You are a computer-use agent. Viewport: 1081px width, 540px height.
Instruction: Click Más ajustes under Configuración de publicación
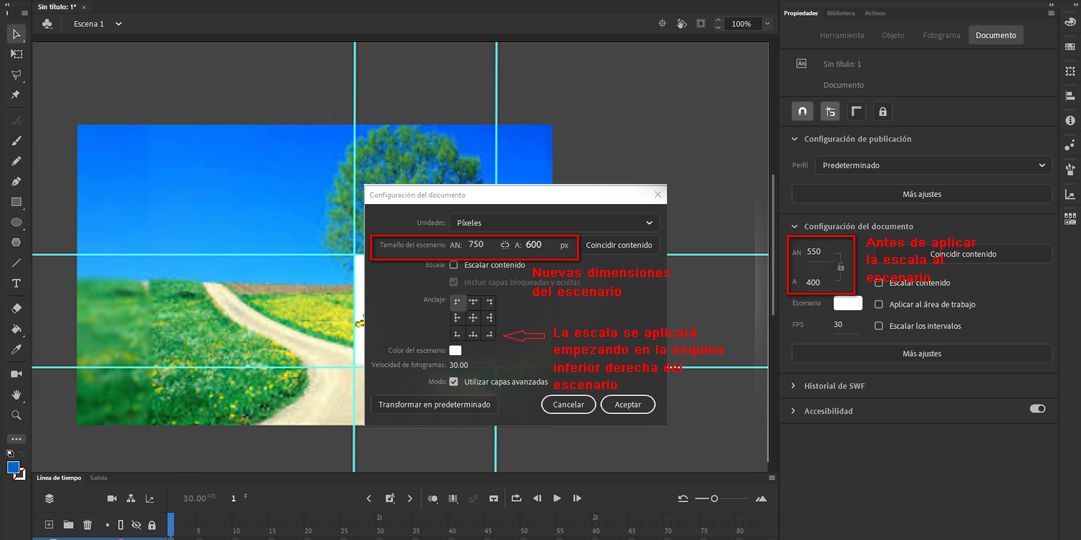point(922,194)
